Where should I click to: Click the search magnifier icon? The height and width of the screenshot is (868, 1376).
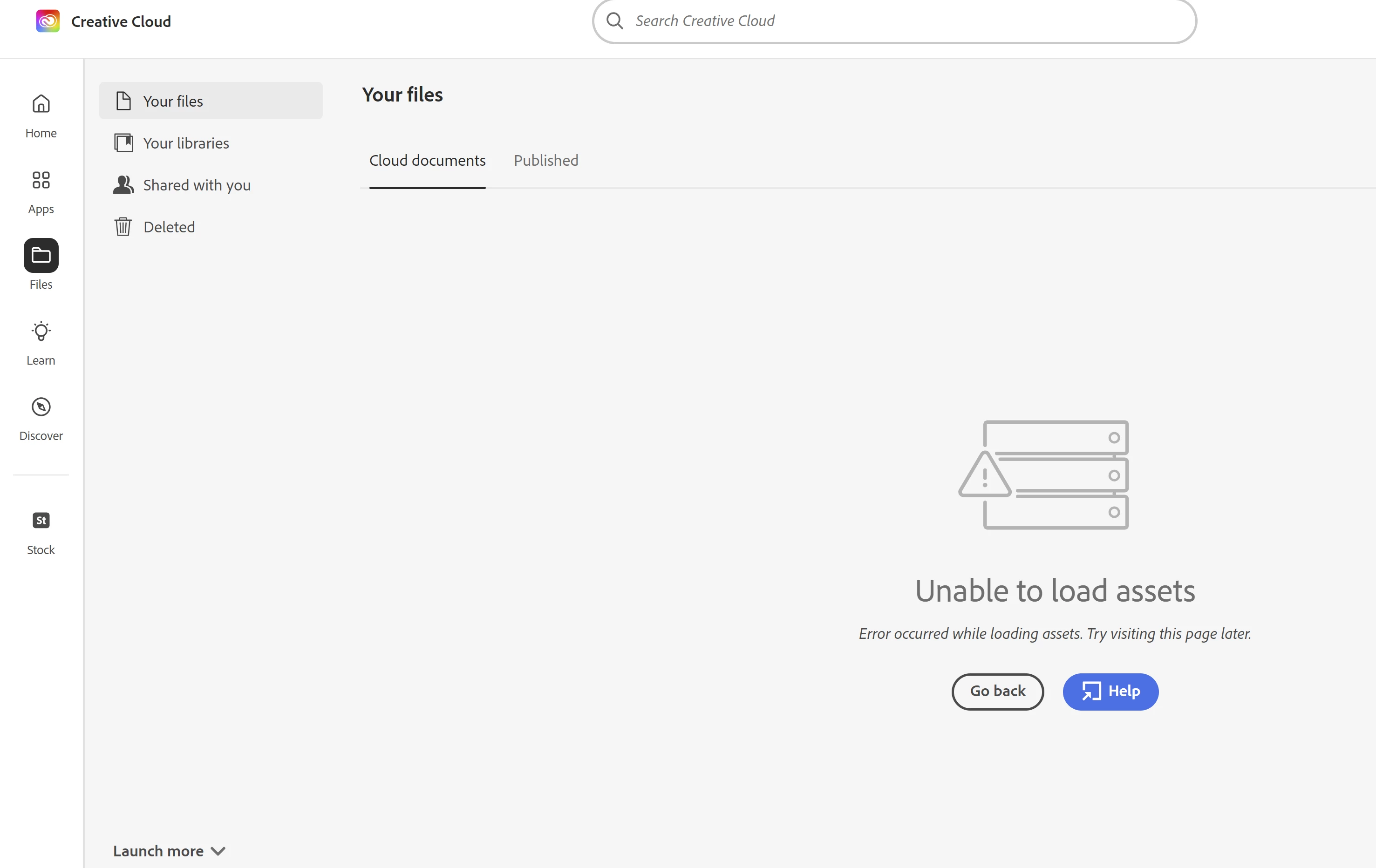(x=614, y=21)
